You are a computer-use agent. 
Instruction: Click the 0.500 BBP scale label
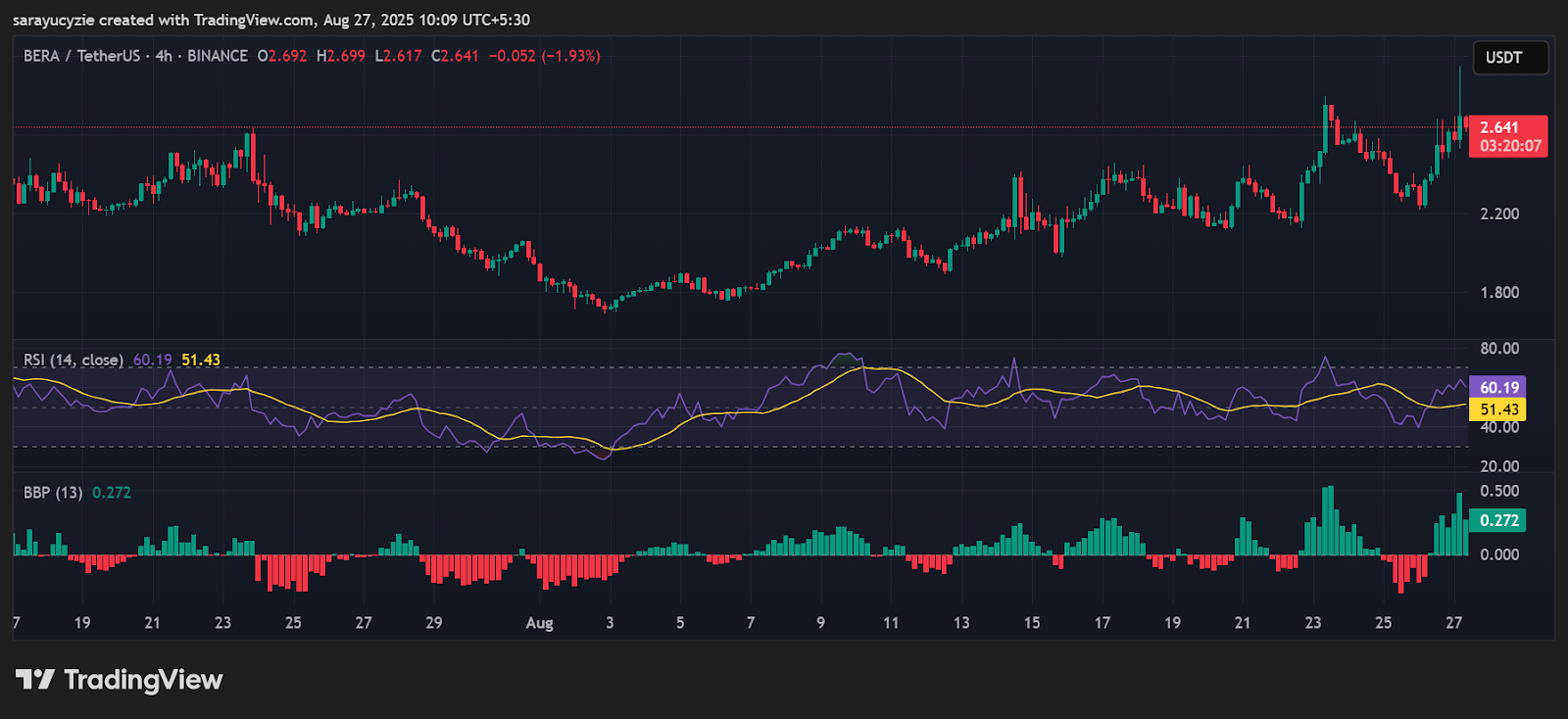tap(1499, 492)
